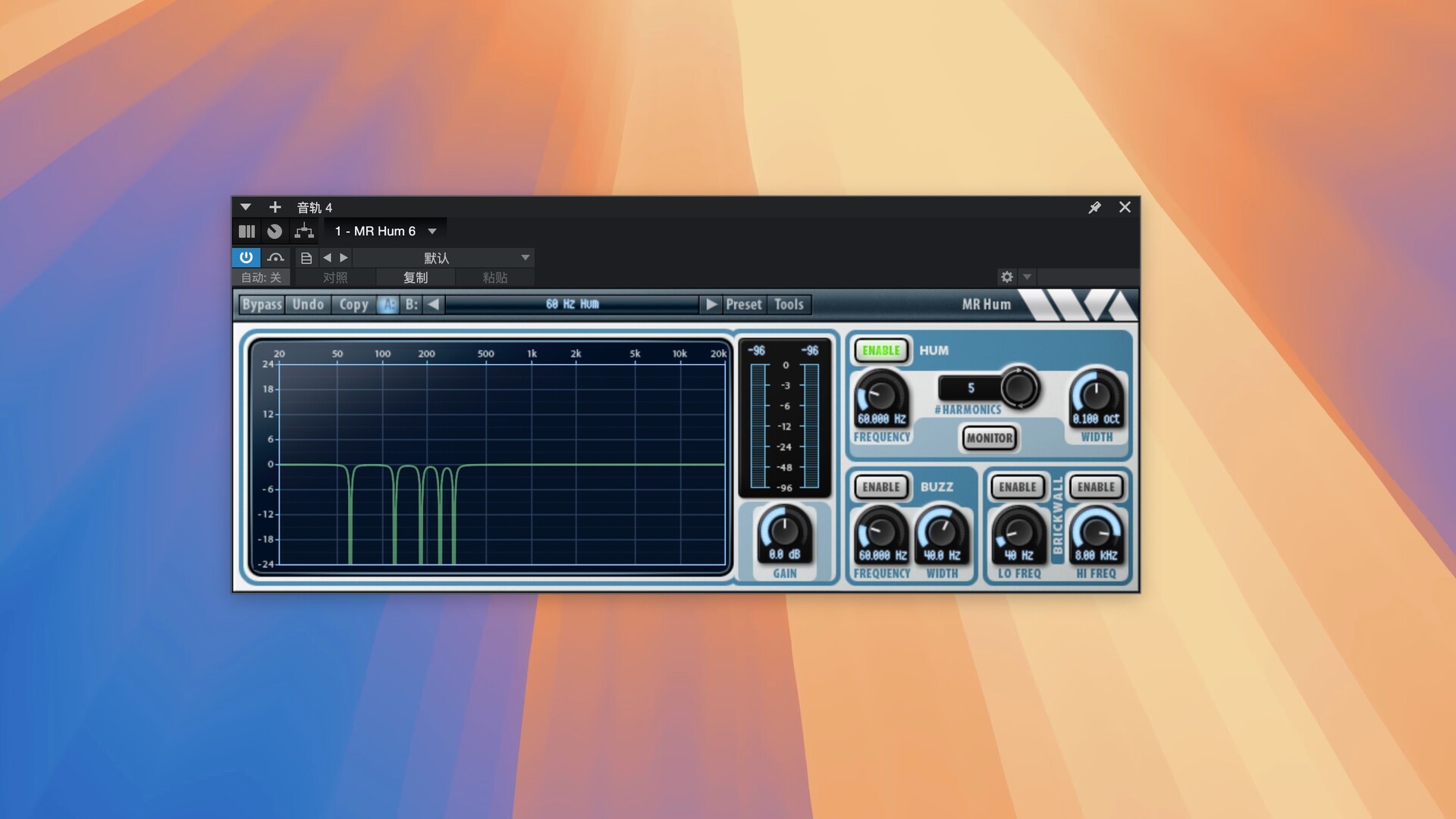The image size is (1456, 819).
Task: Open the preset file page icon
Action: [x=306, y=258]
